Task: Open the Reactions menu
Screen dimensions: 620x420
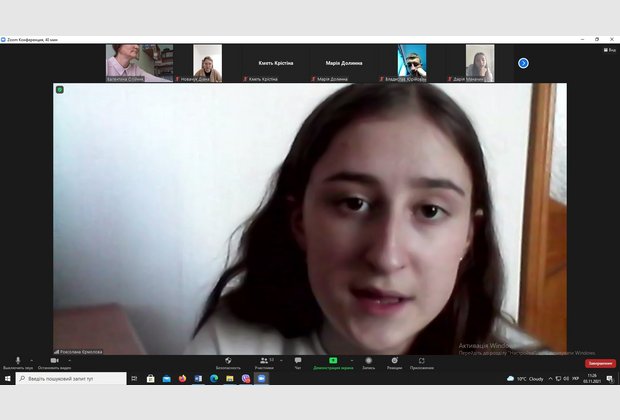Action: click(394, 361)
